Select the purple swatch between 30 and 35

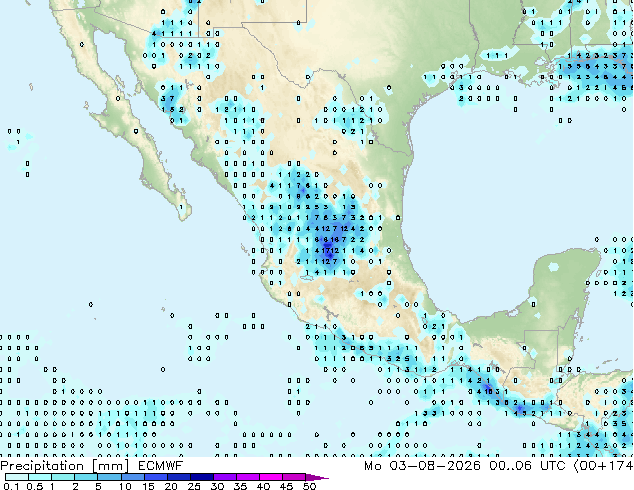225,477
